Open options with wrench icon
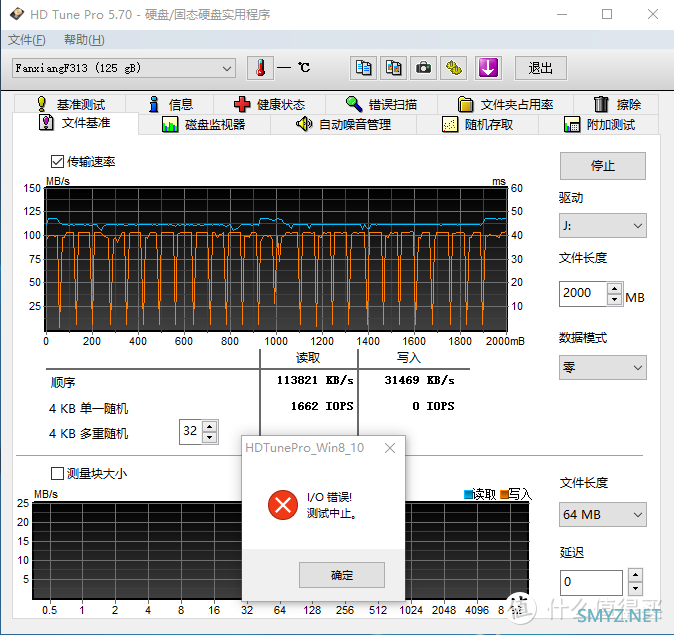 pos(453,68)
